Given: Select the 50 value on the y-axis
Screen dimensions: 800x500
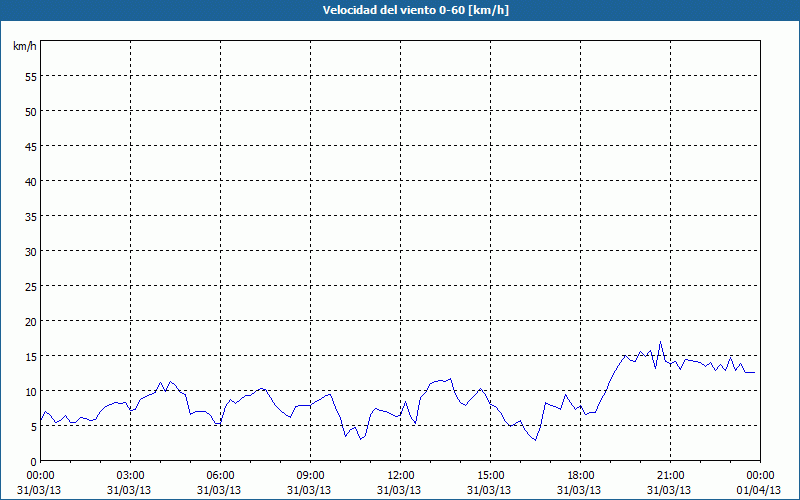Looking at the screenshot, I should click(31, 111).
